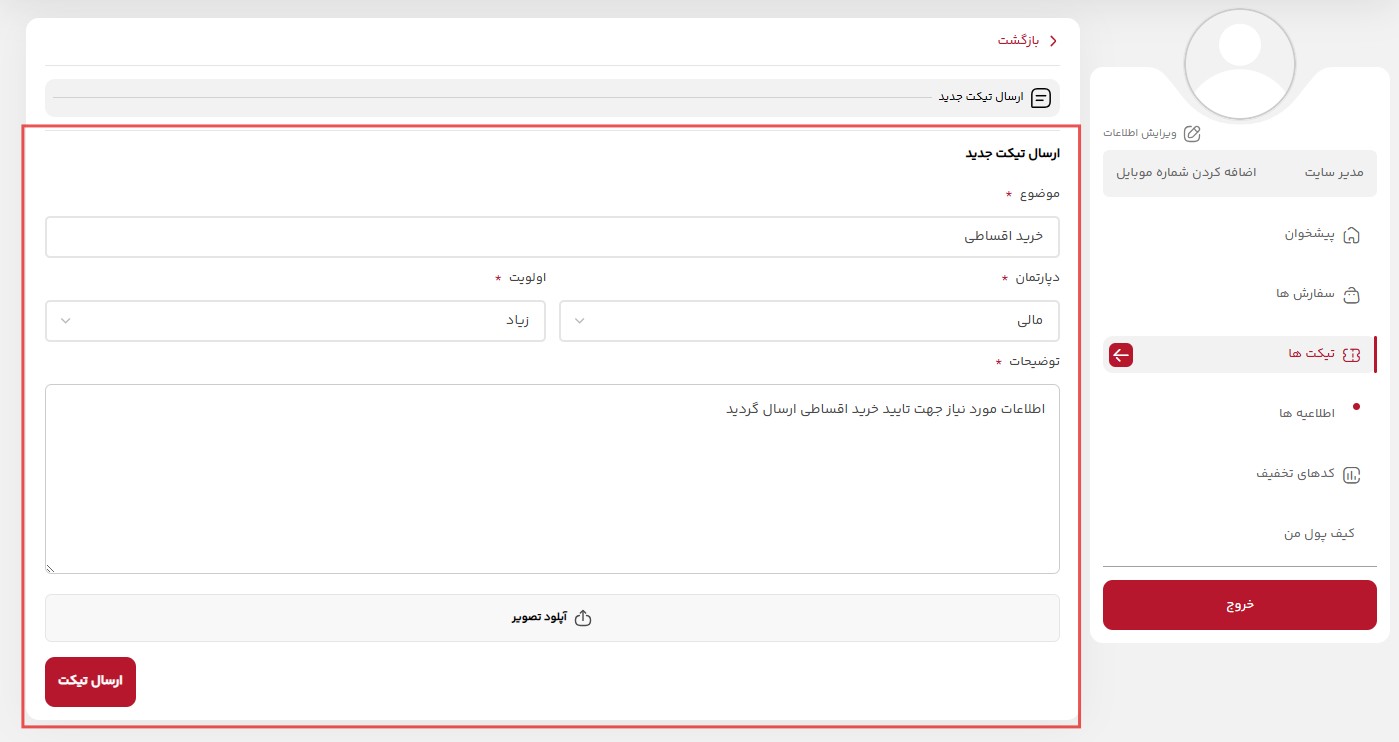The height and width of the screenshot is (742, 1399).
Task: Click the ویرایش اطلاعات pencil icon
Action: (1192, 132)
